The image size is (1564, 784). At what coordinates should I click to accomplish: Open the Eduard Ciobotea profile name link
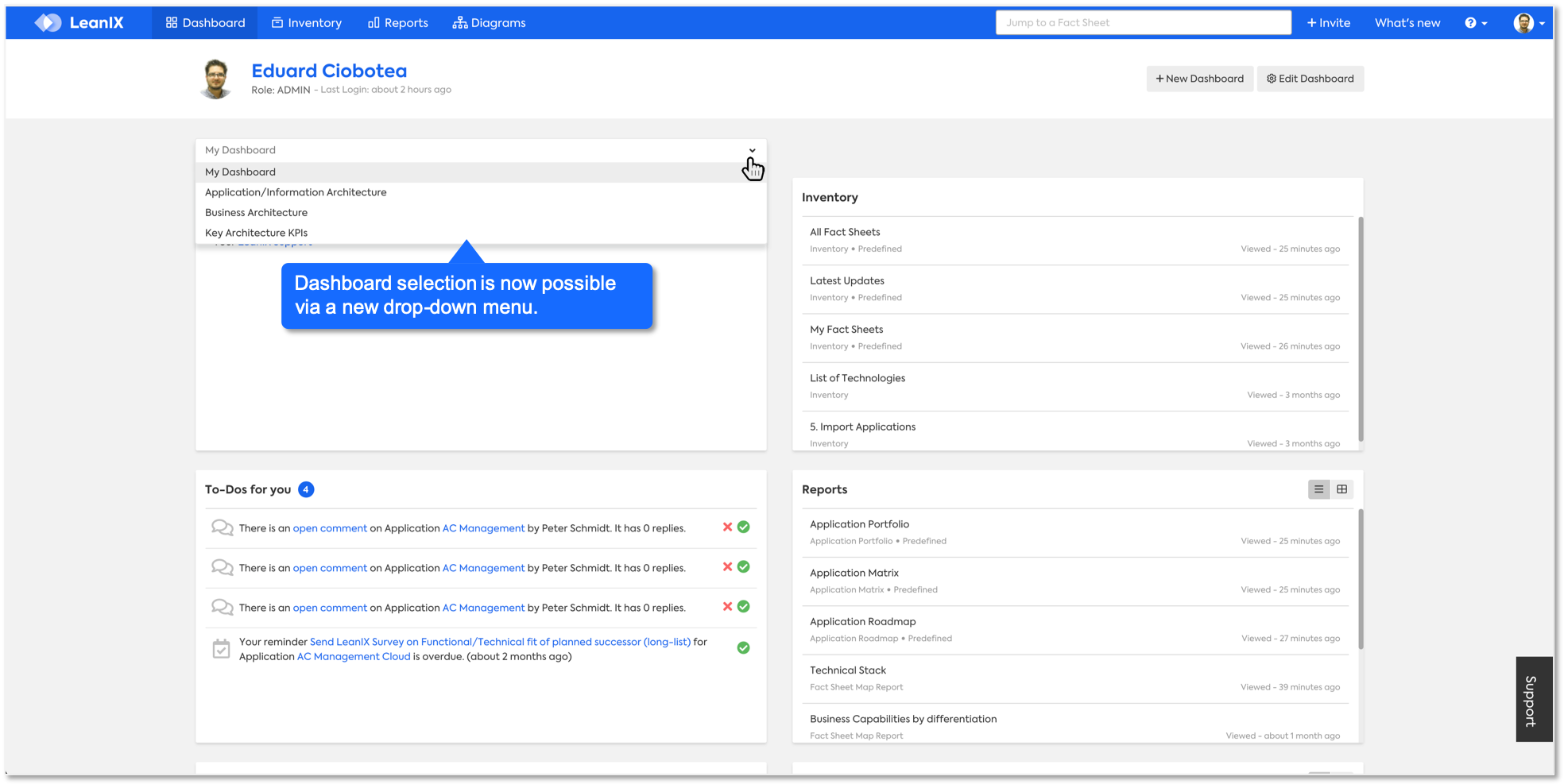coord(329,71)
